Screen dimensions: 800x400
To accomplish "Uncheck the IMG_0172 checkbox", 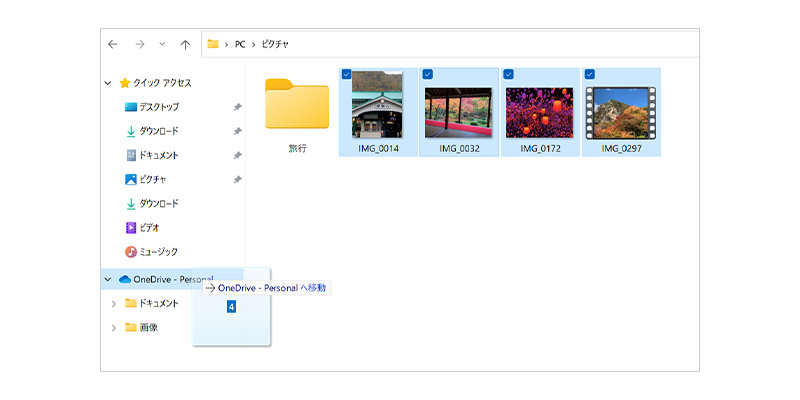I will [508, 74].
